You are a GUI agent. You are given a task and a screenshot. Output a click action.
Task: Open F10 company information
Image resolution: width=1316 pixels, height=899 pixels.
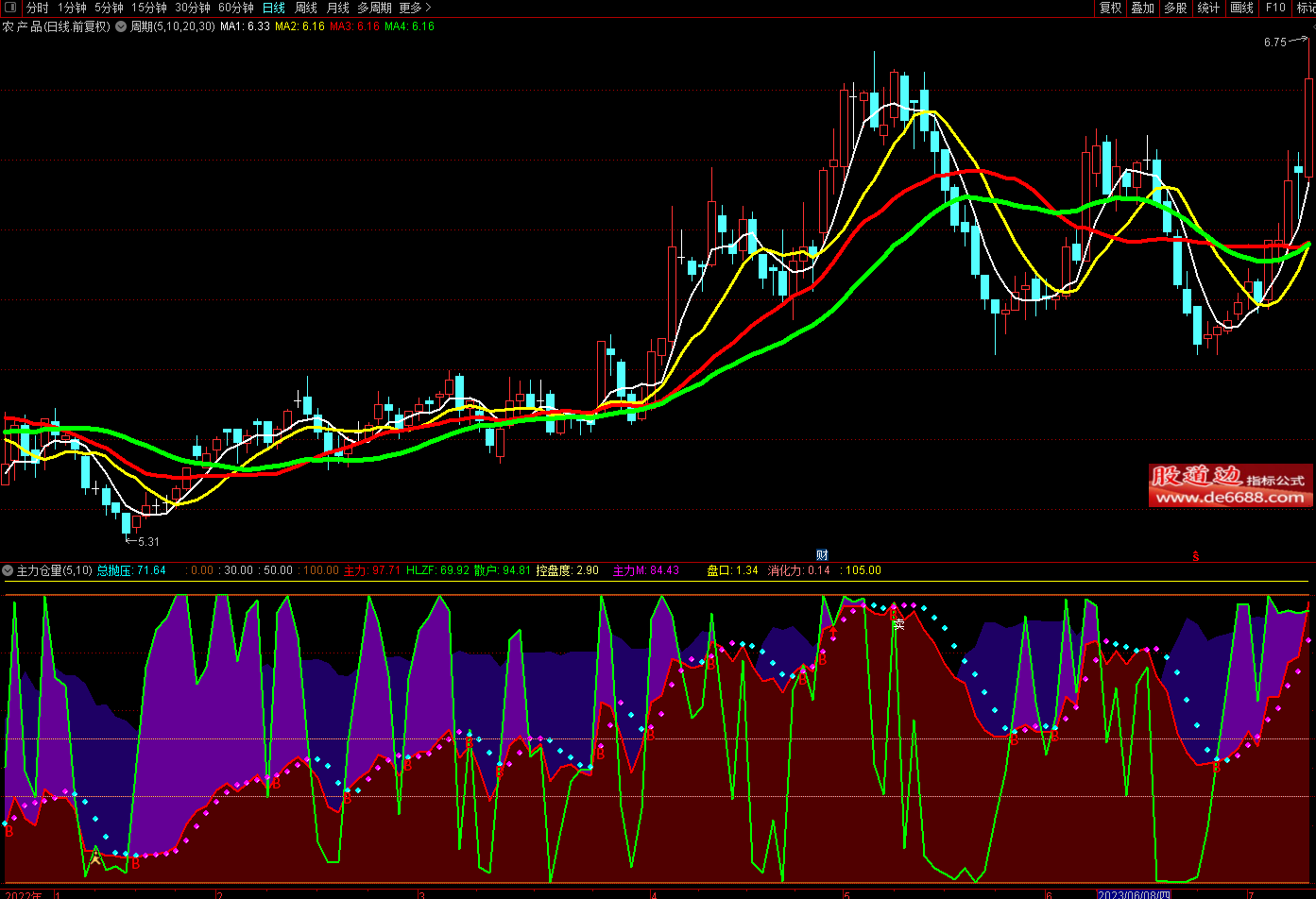(1275, 8)
